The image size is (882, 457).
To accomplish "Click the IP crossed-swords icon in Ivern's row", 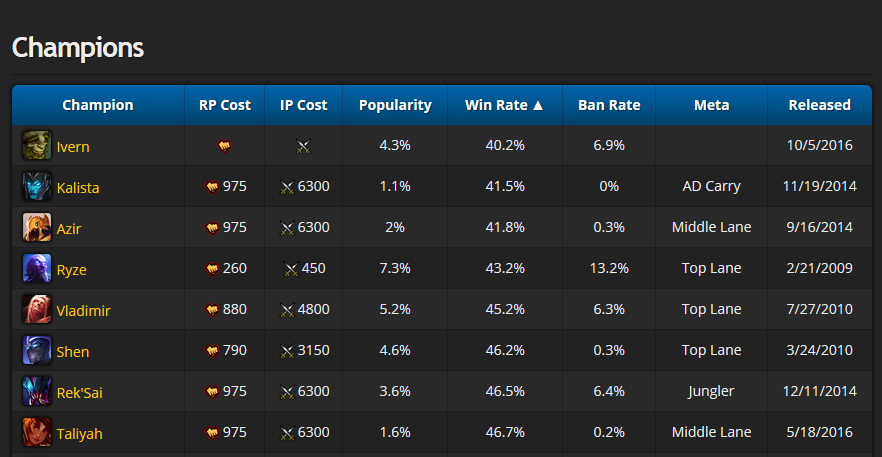I will (x=303, y=147).
